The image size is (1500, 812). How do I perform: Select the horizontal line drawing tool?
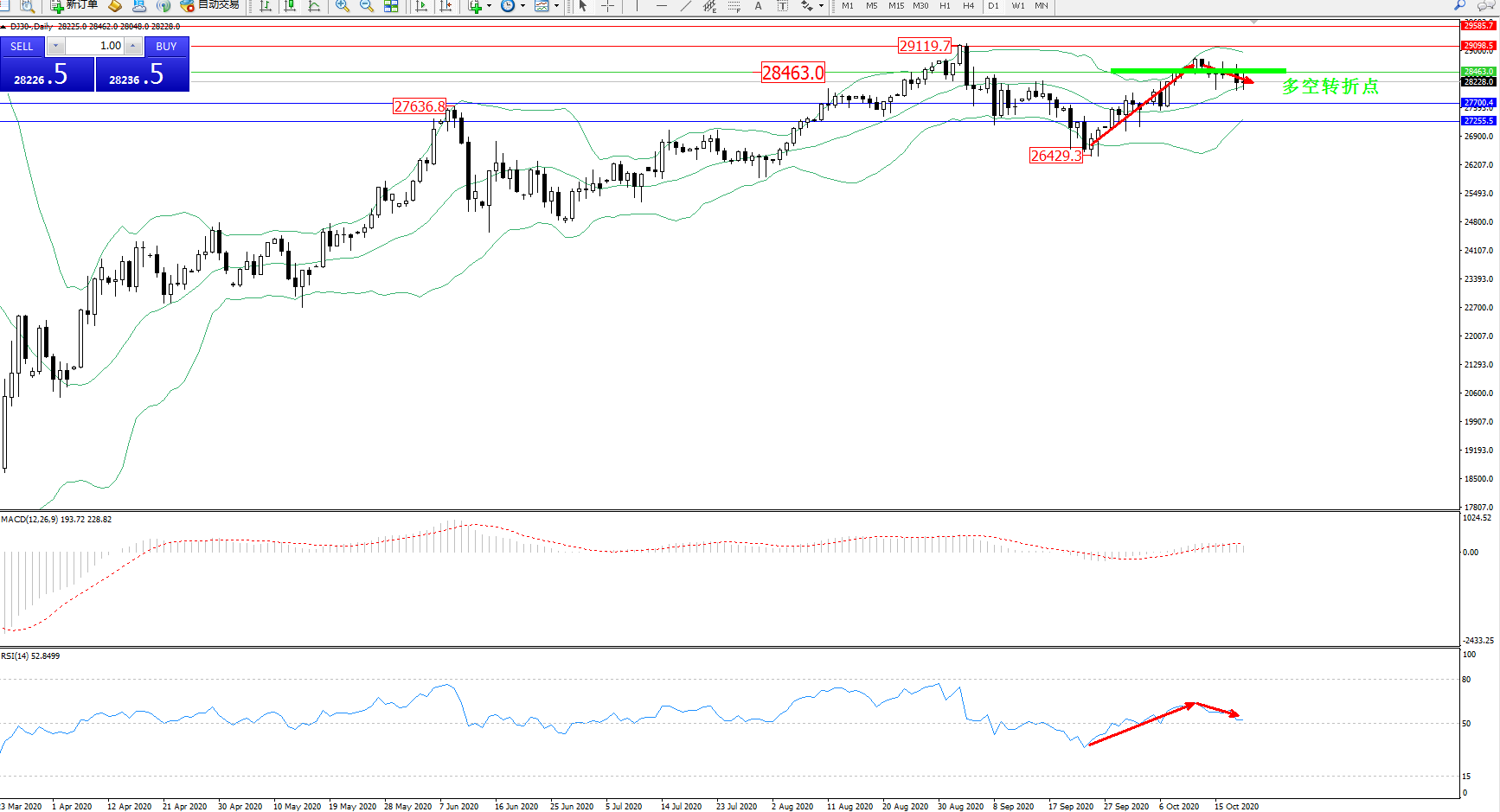[662, 6]
